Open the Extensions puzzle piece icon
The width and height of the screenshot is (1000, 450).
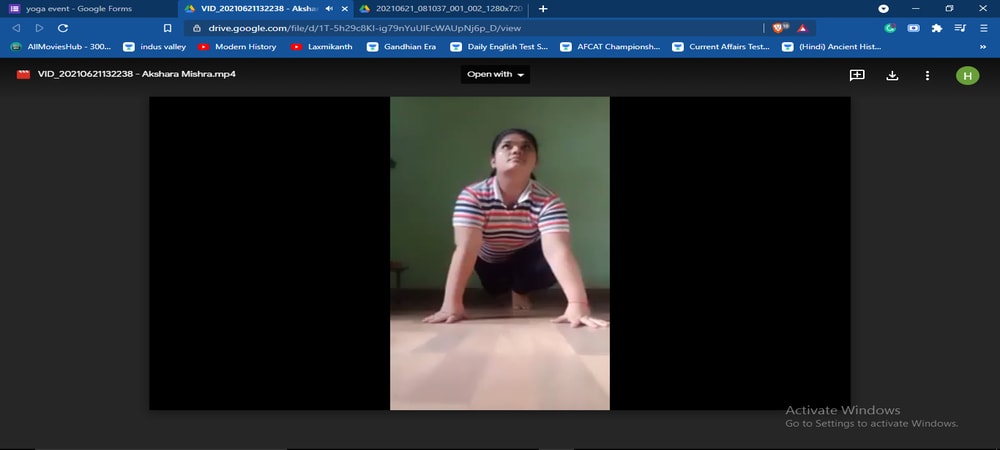(937, 28)
